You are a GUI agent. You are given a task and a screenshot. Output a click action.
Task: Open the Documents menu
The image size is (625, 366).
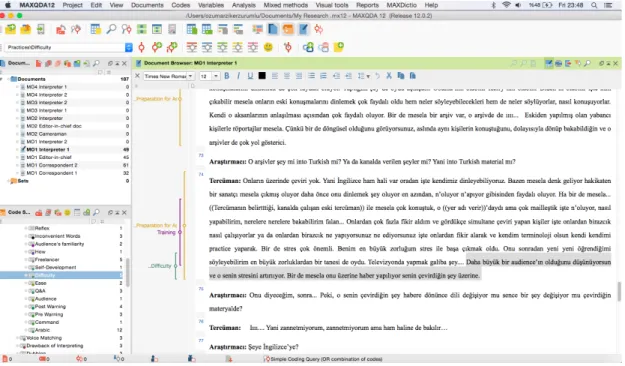point(147,5)
